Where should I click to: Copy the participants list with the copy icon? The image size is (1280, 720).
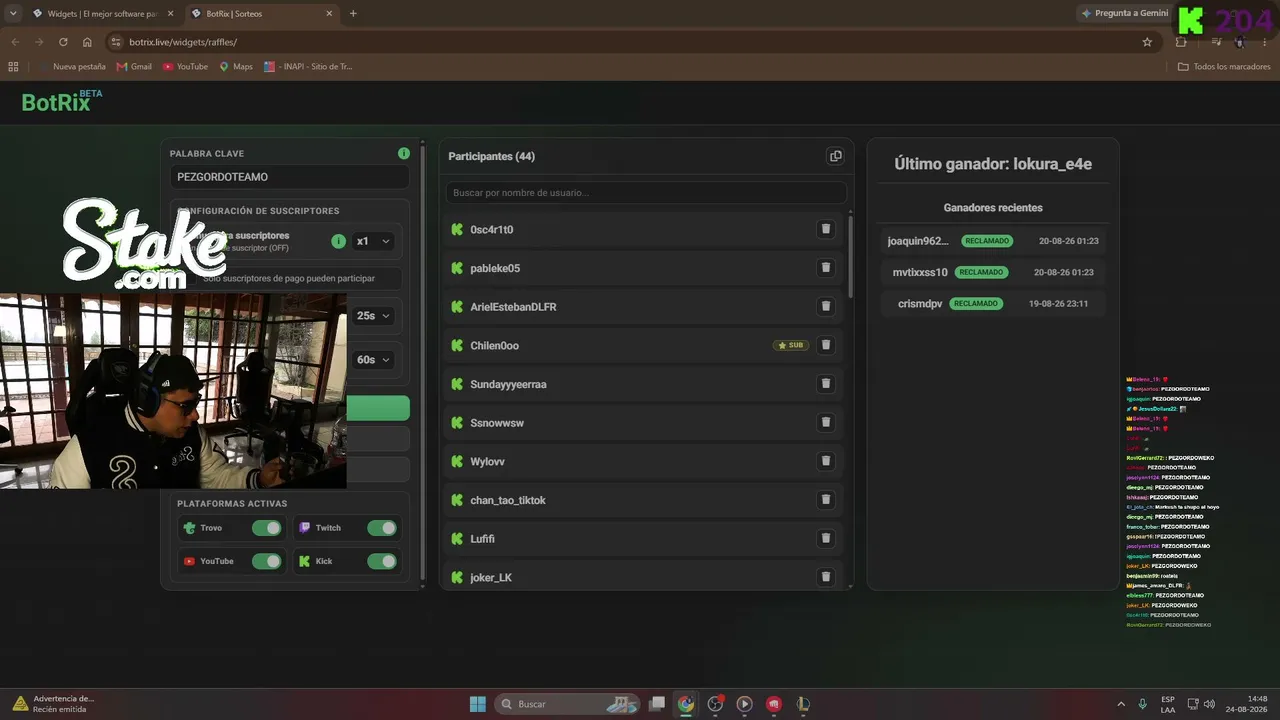click(x=835, y=156)
